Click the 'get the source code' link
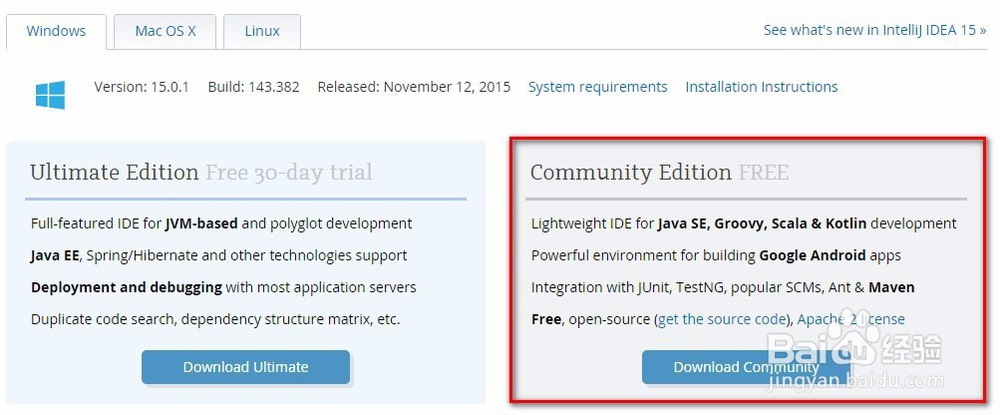The image size is (1000, 415). point(722,320)
